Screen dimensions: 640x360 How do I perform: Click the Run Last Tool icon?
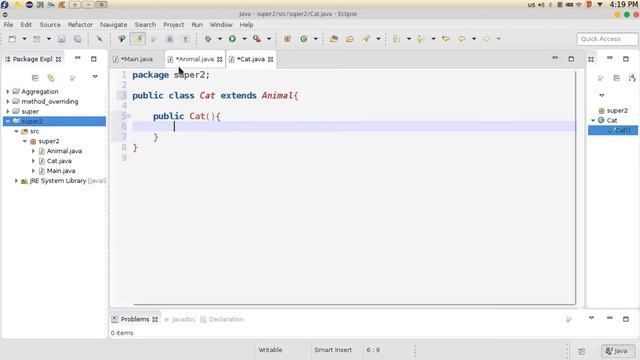(x=257, y=39)
